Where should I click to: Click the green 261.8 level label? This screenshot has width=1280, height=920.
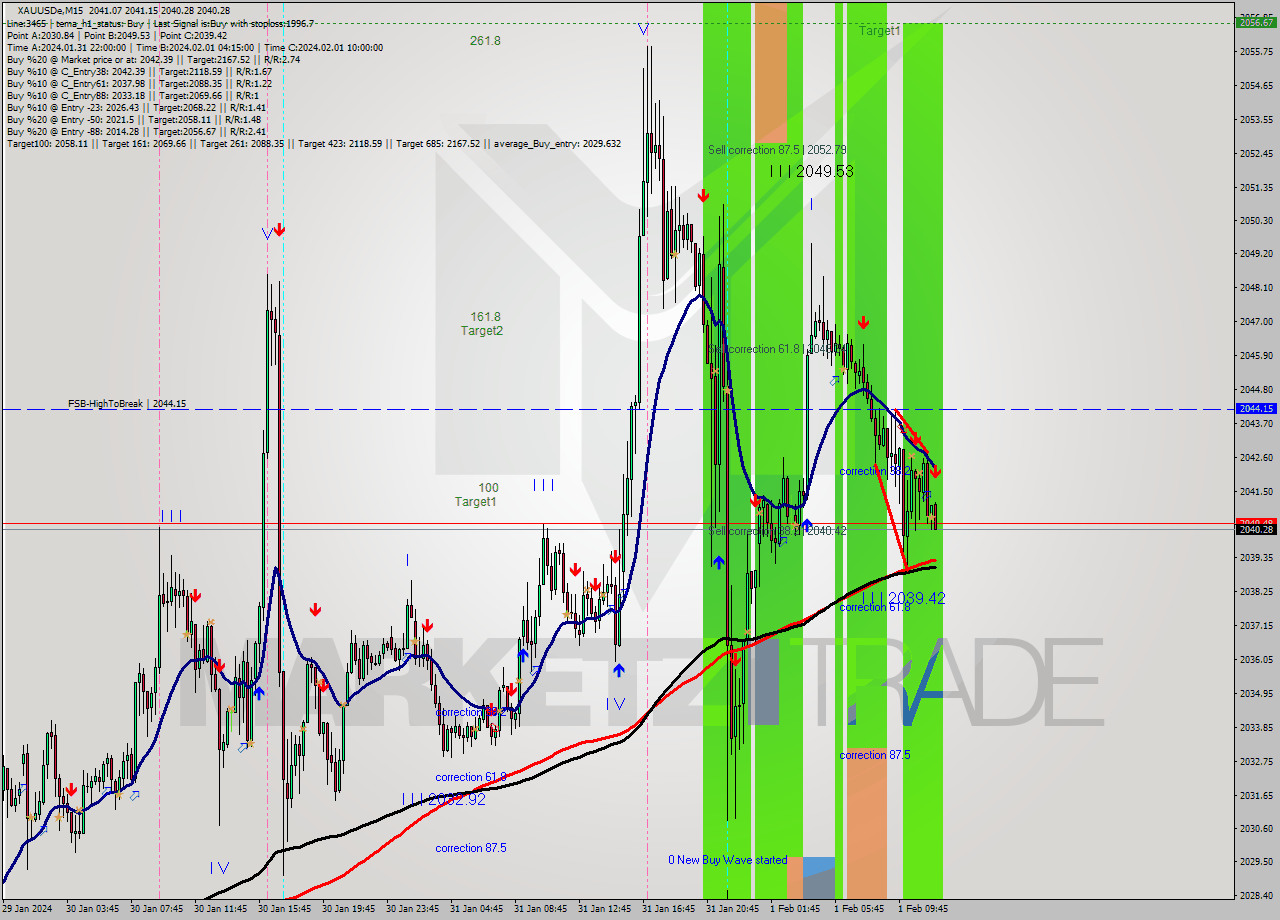[485, 41]
